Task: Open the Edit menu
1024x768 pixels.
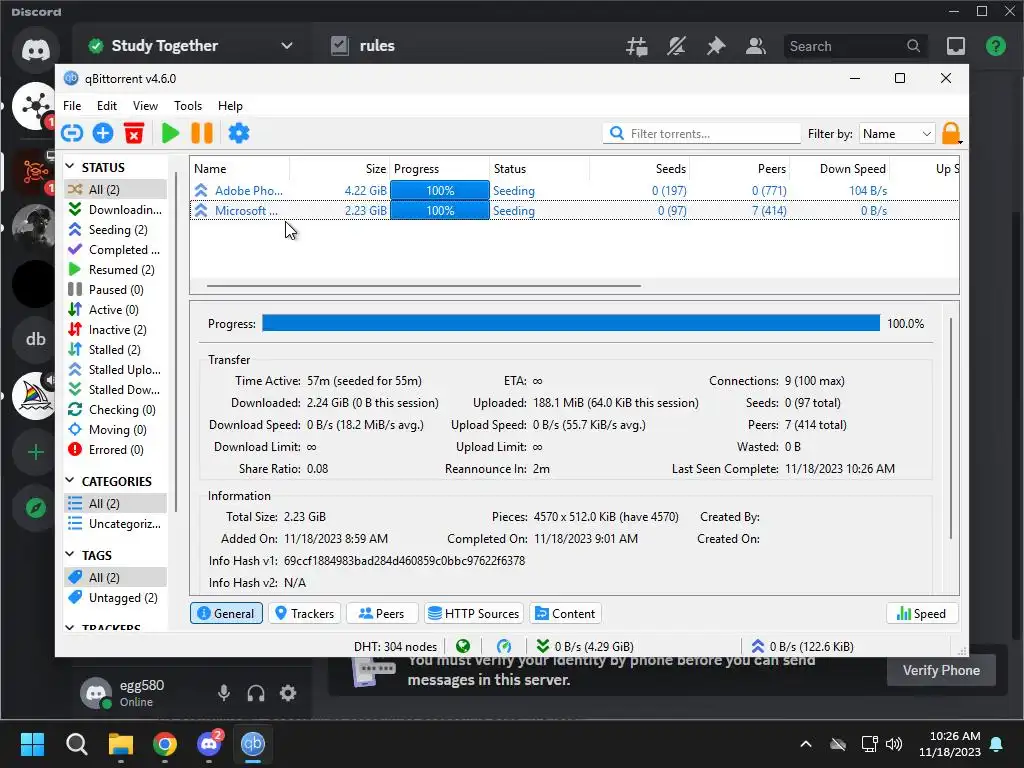Action: click(106, 106)
